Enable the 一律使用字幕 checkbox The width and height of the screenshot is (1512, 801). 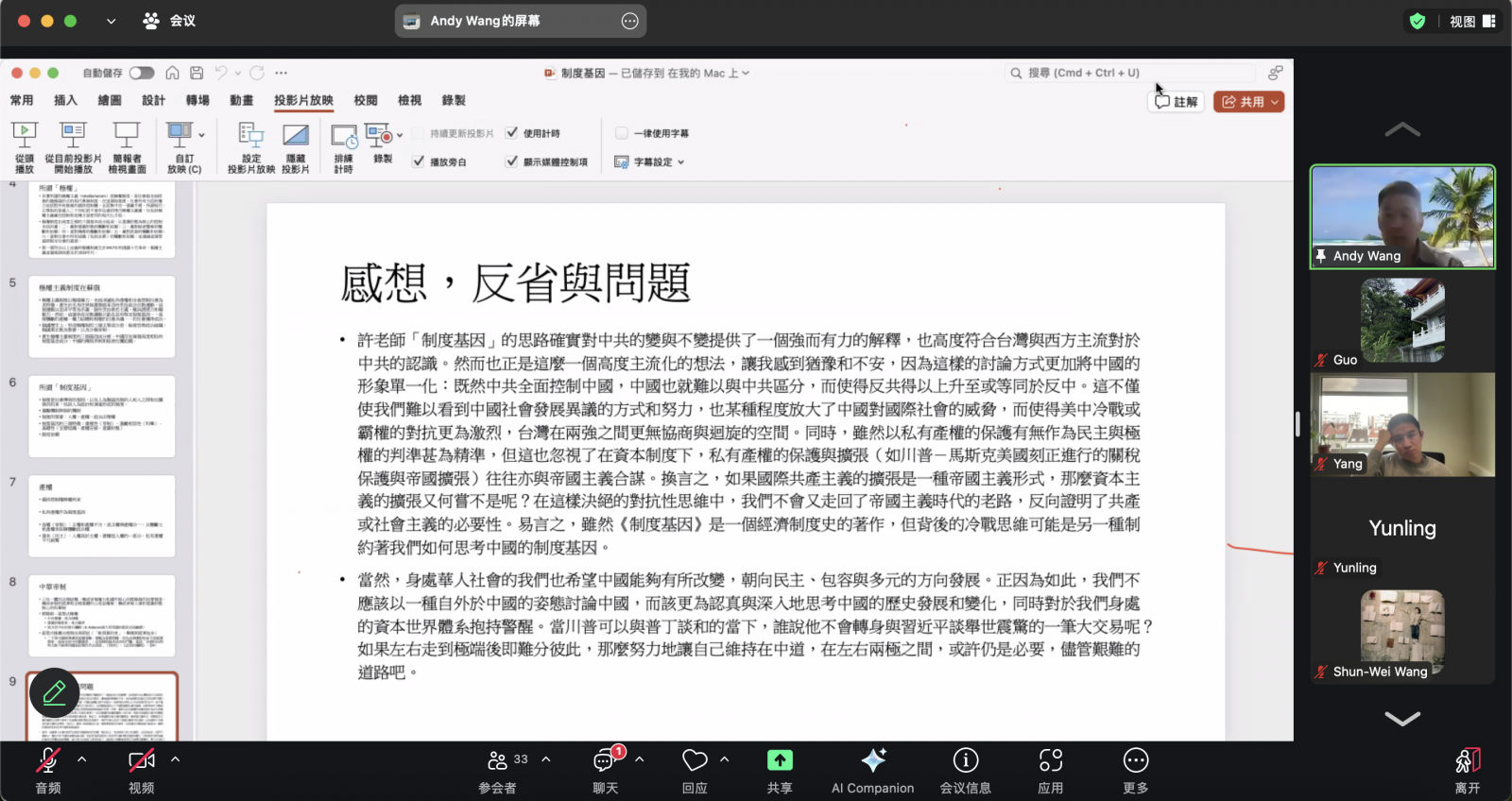click(622, 133)
